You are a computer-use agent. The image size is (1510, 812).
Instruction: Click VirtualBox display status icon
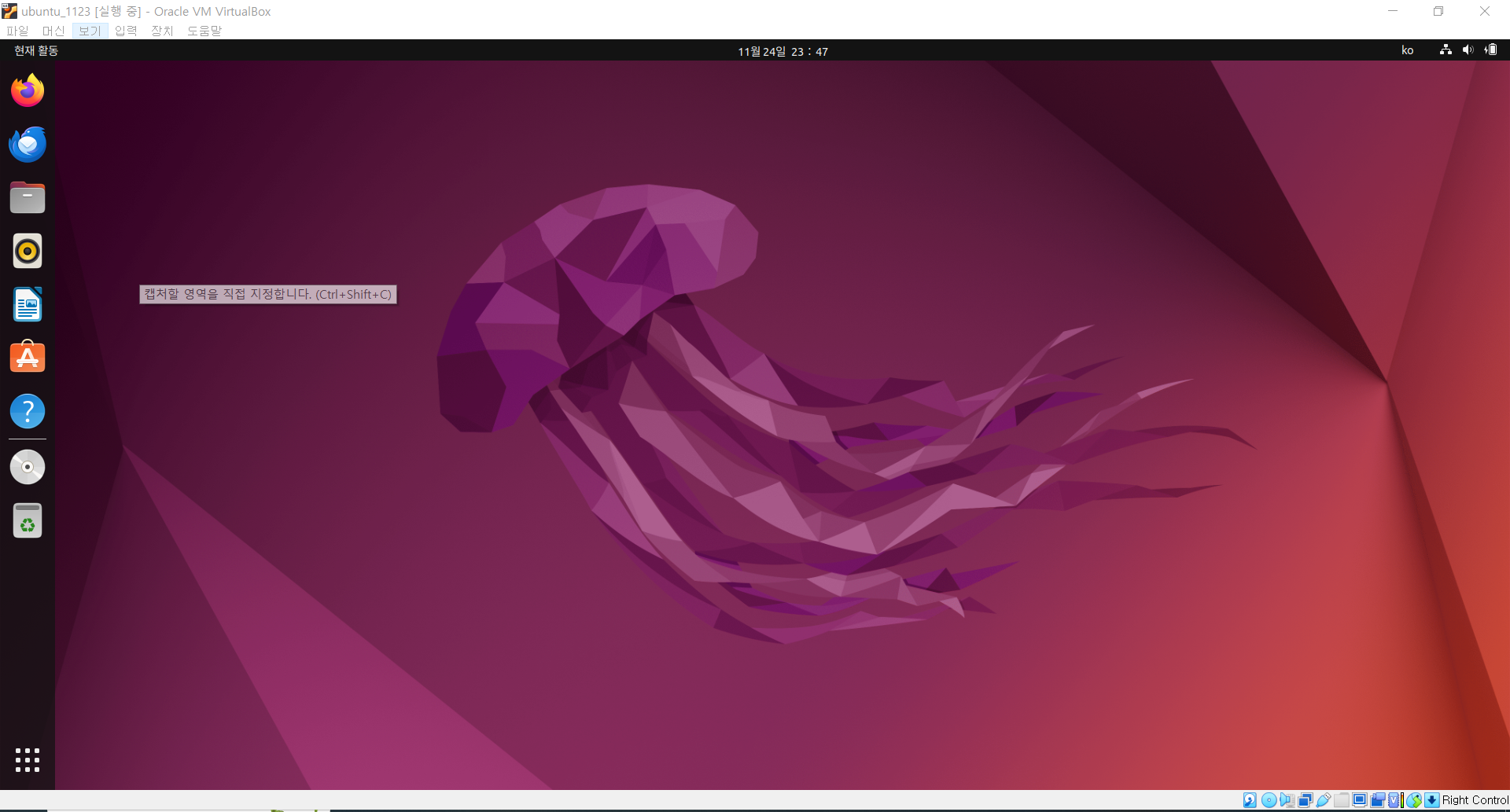tap(1360, 800)
